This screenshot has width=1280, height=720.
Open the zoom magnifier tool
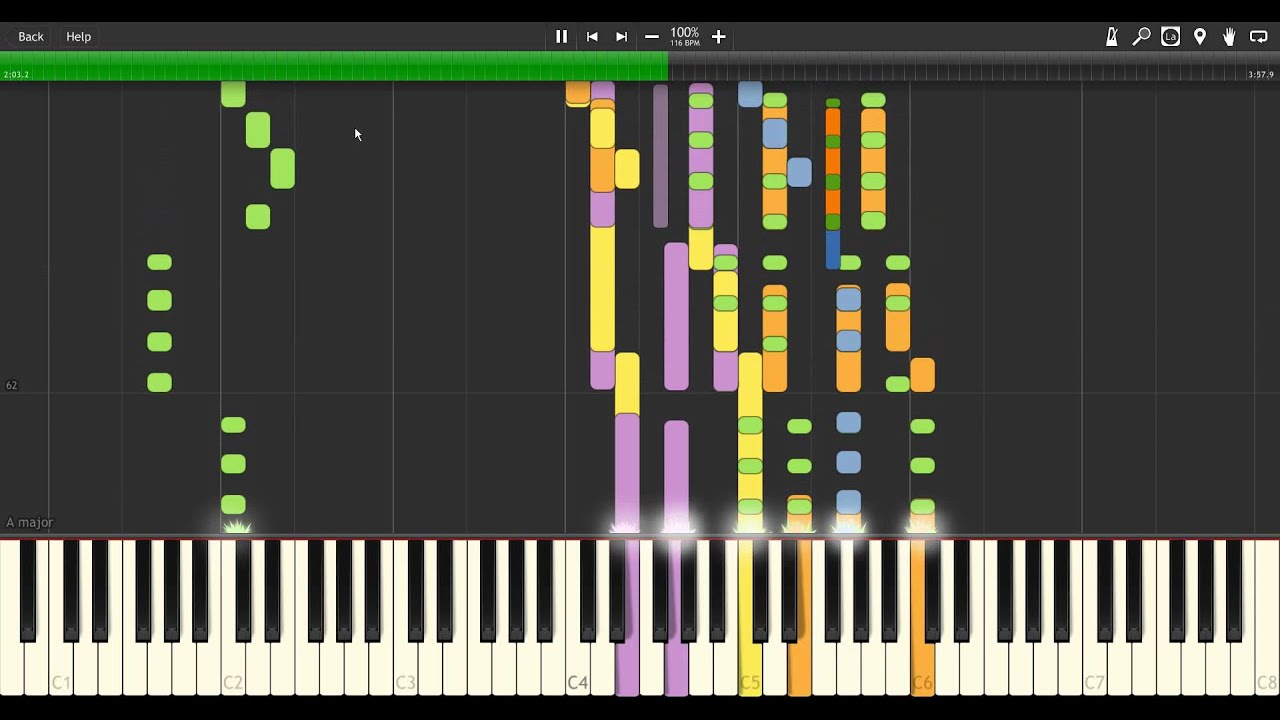pos(1141,36)
